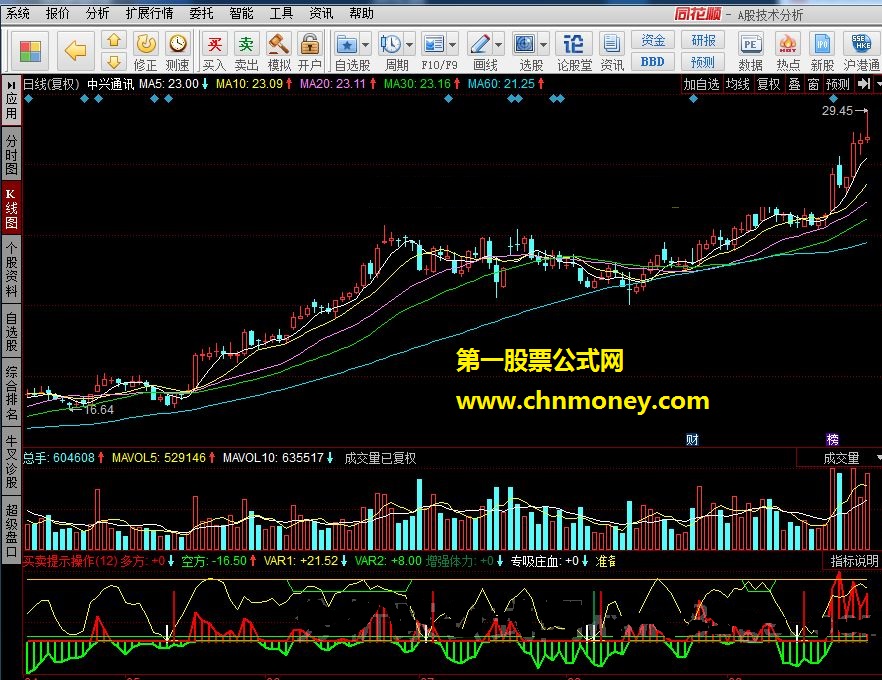Toggle the 复权 price adjustment
Image resolution: width=882 pixels, height=680 pixels.
coord(768,84)
